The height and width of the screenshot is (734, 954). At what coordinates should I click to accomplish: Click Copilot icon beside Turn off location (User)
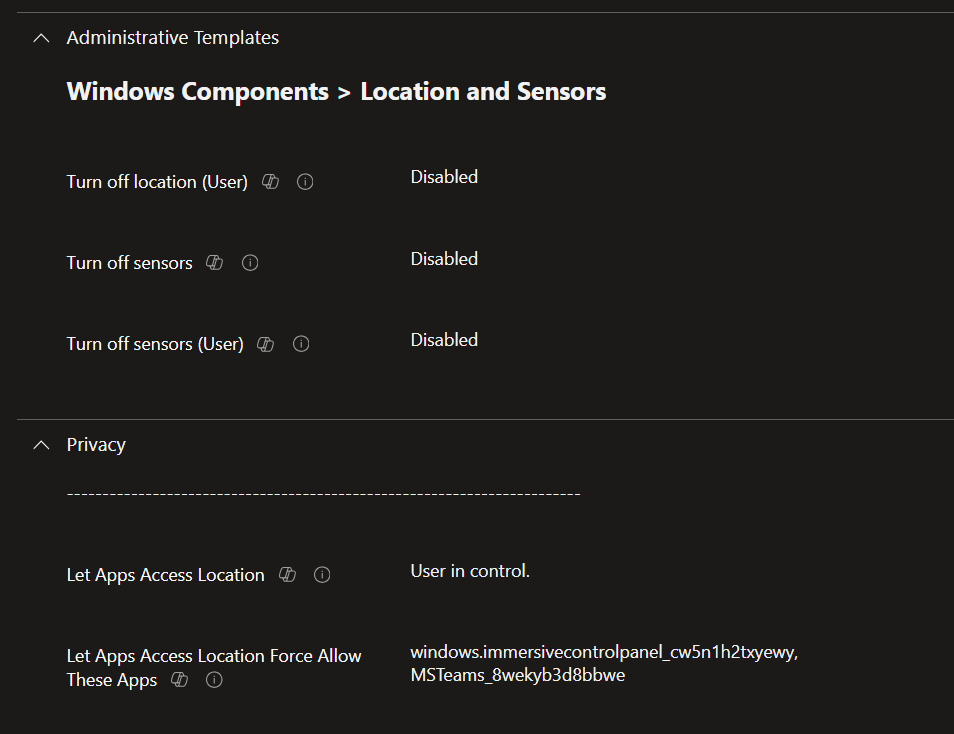(270, 182)
